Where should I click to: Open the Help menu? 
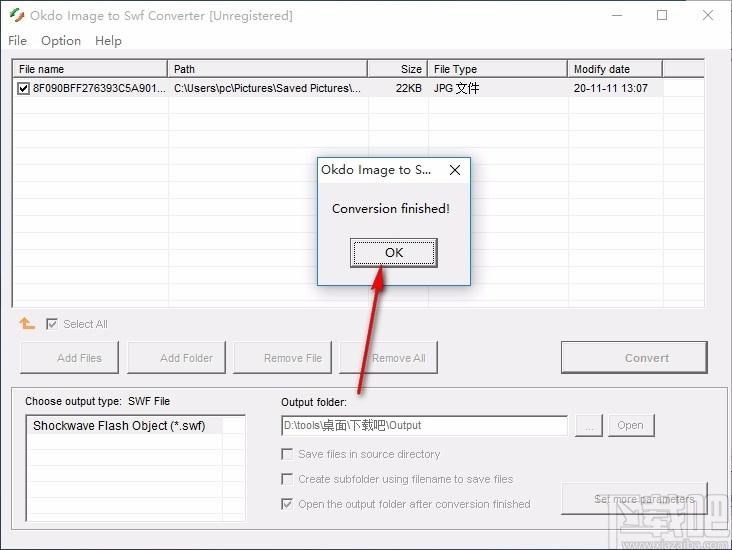[108, 41]
